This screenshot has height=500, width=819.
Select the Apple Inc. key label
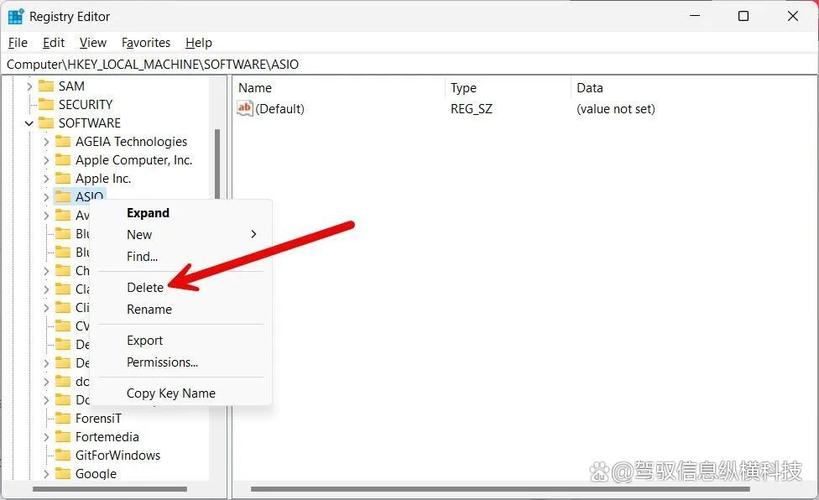coord(103,178)
